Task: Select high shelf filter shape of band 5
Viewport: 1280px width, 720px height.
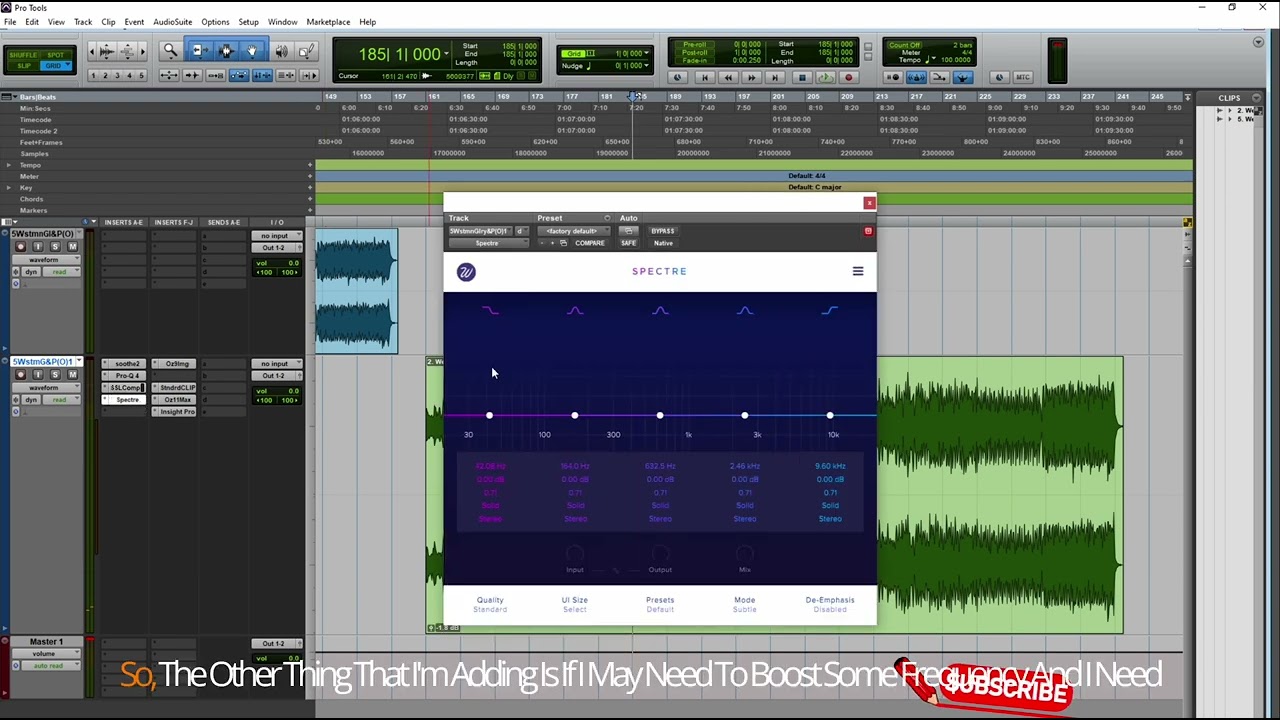Action: (830, 311)
